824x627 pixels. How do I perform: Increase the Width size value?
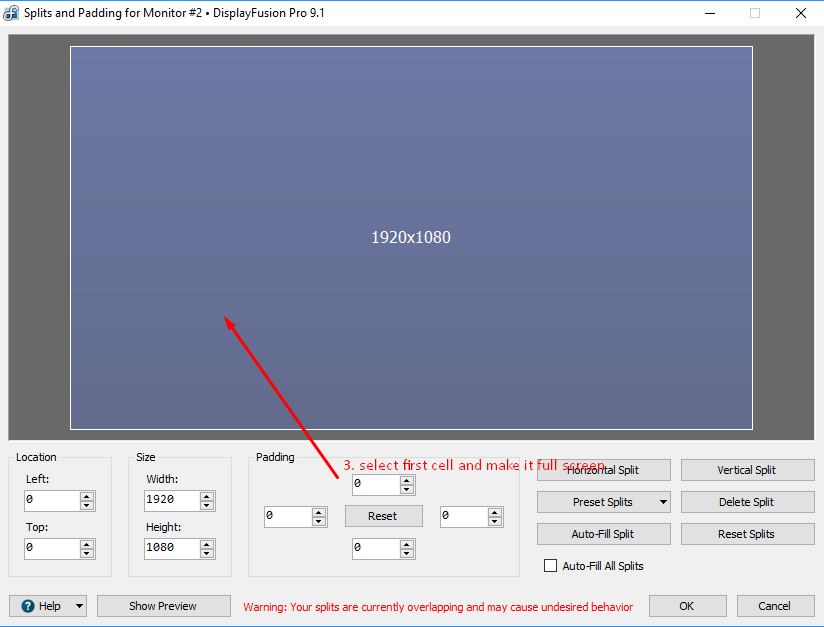coord(207,496)
